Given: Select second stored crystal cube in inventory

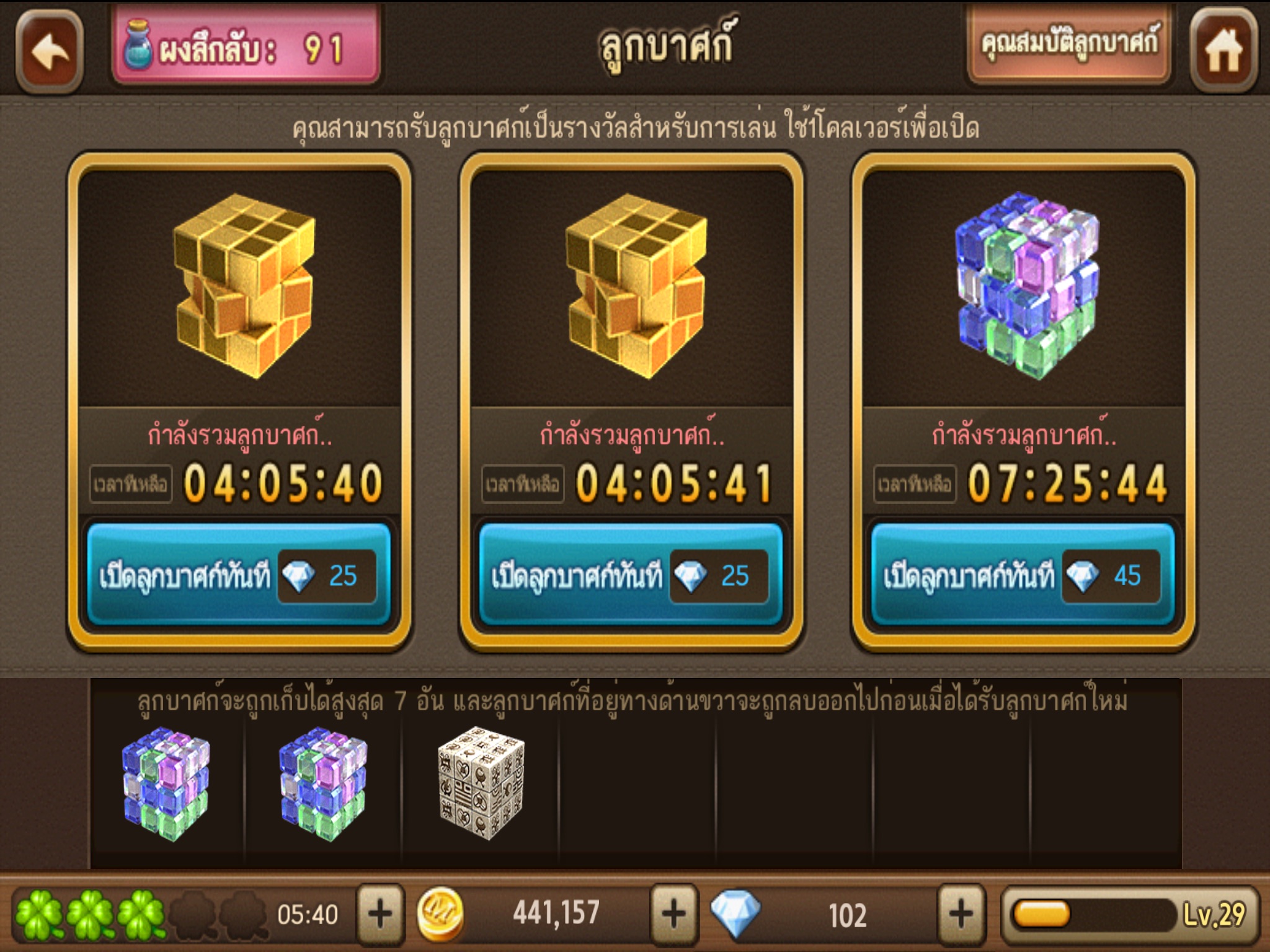Looking at the screenshot, I should (323, 783).
